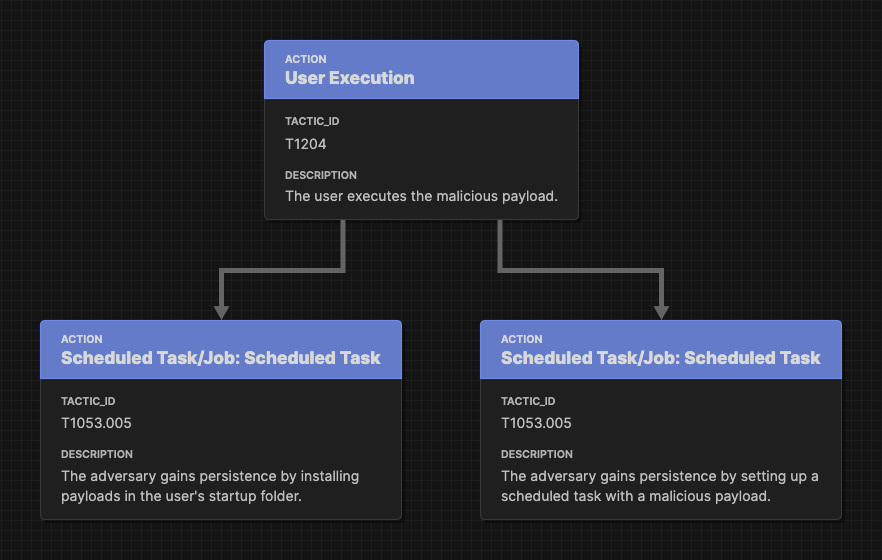The image size is (882, 560).
Task: Click DESCRIPTION label in scheduled task payload node
Action: [537, 454]
